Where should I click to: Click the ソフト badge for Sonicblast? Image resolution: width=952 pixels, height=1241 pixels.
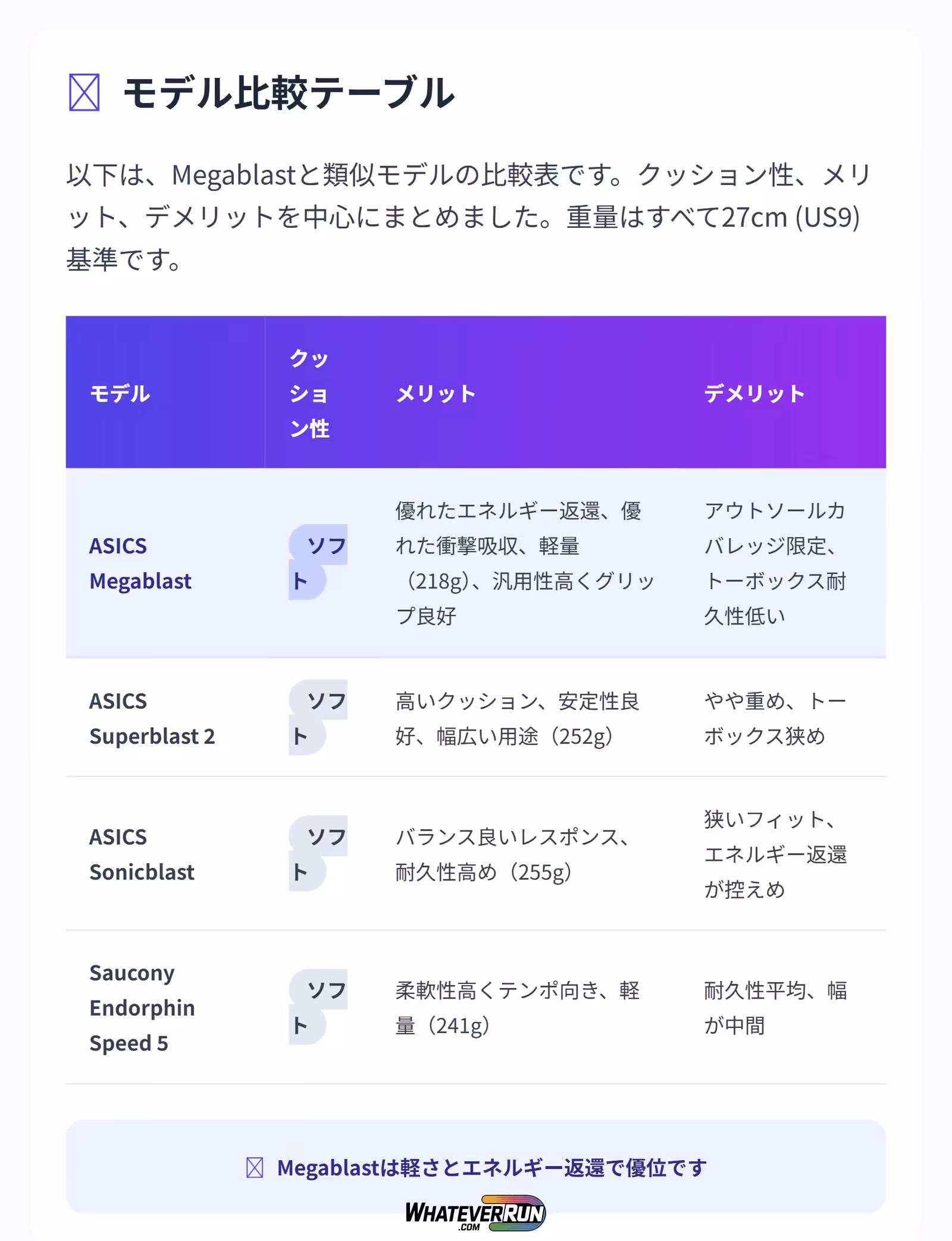(318, 854)
